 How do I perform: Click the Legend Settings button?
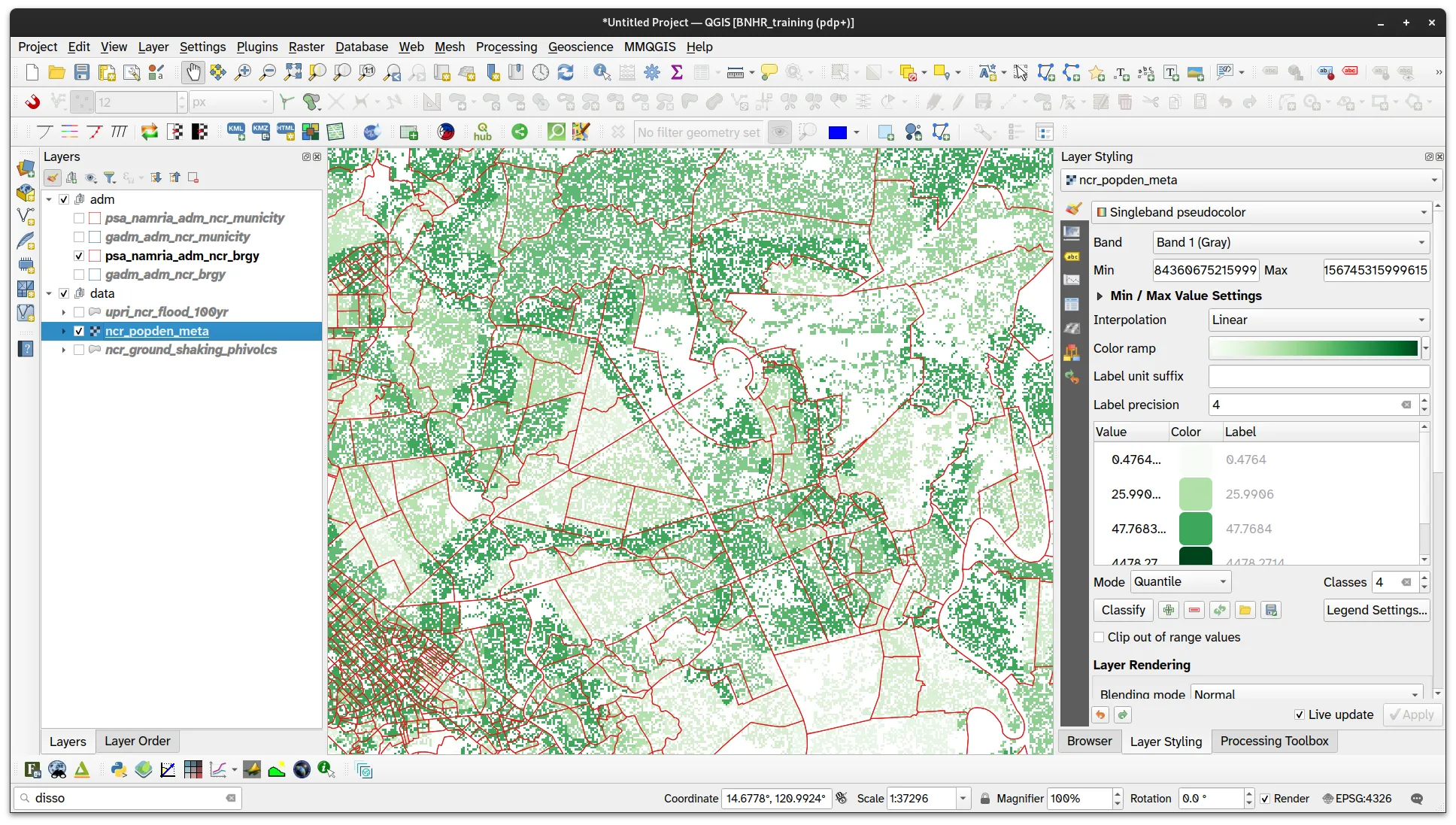[1376, 610]
